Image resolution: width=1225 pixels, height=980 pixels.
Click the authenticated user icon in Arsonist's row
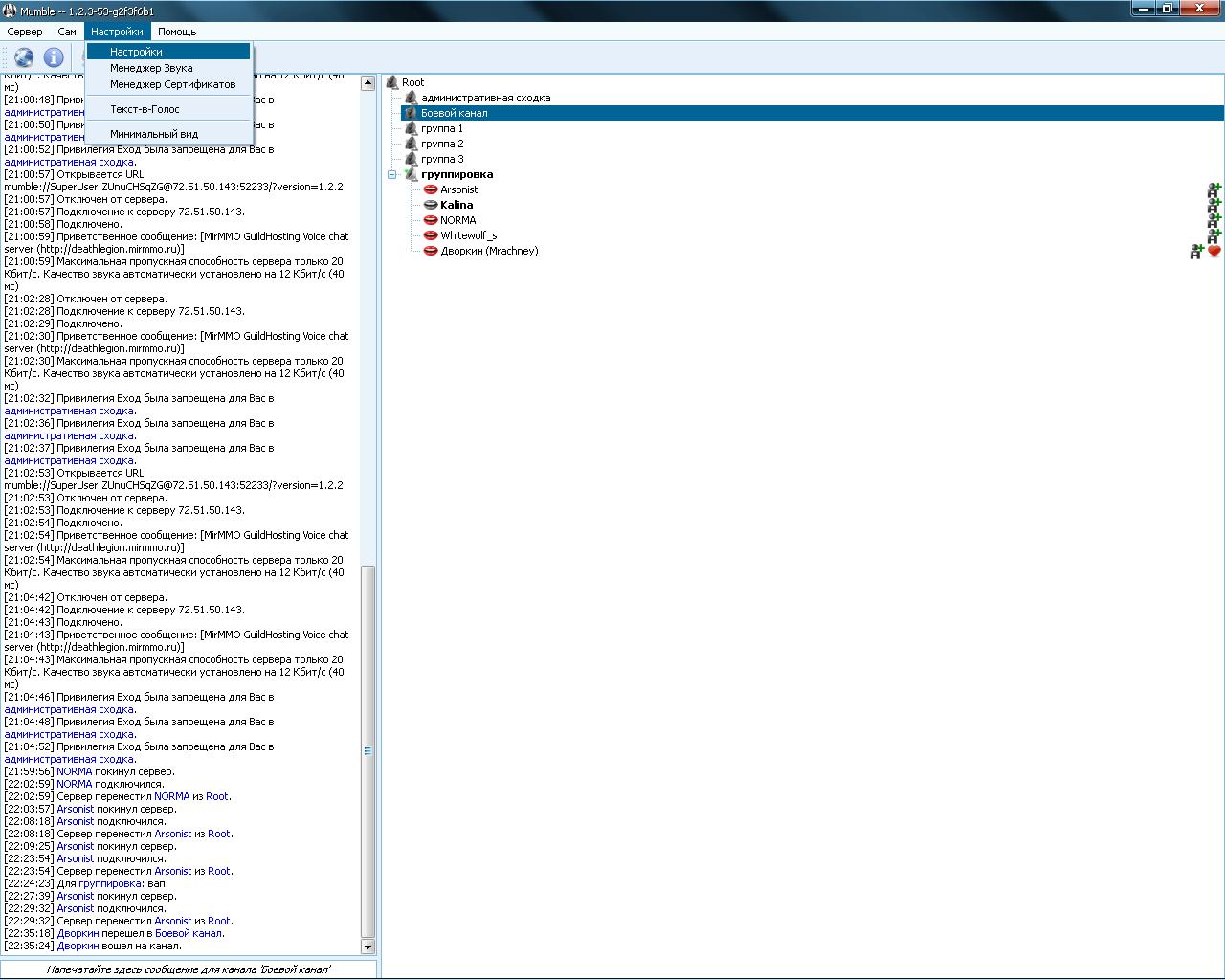pos(1214,190)
